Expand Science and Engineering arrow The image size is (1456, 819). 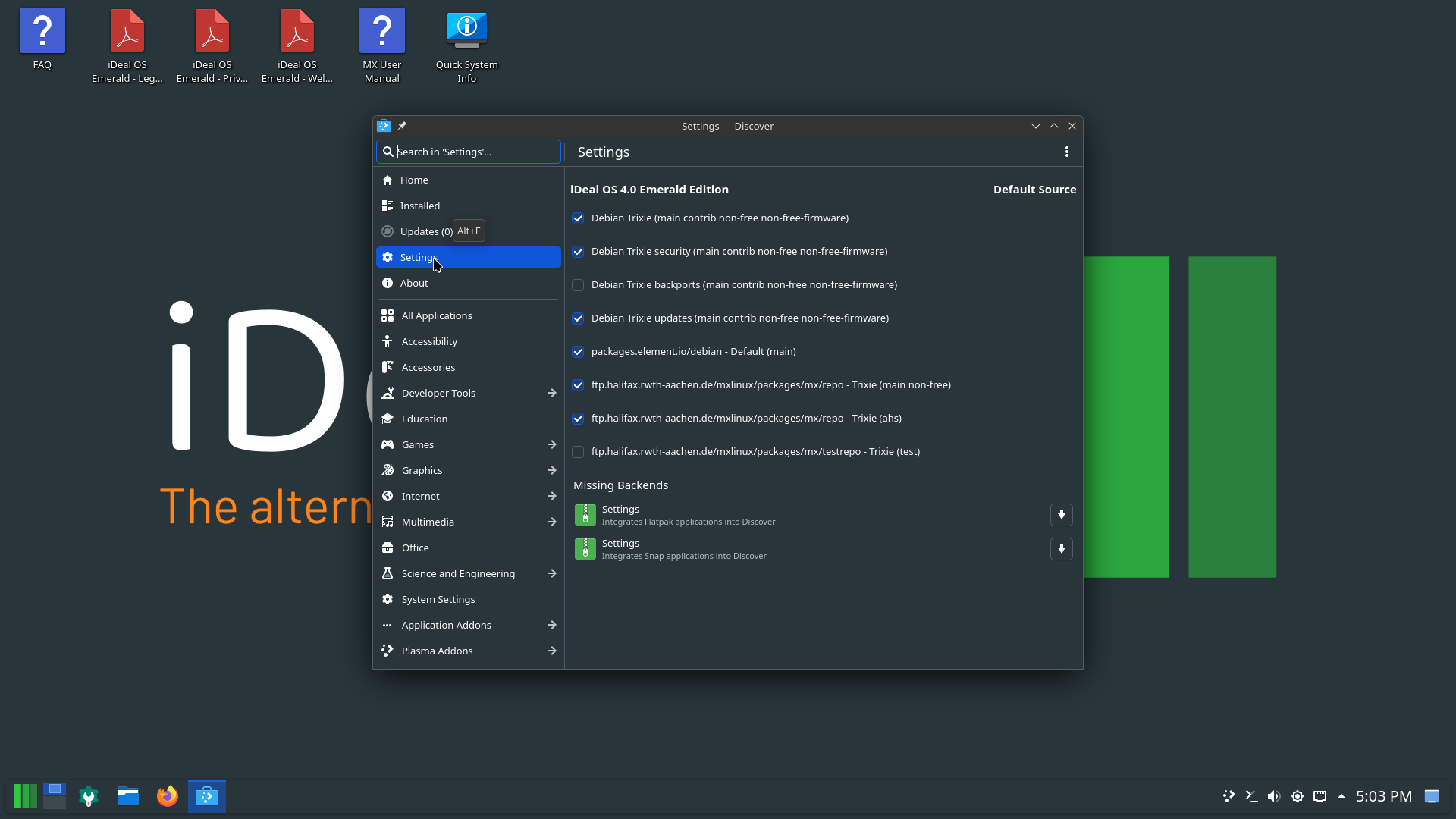coord(551,573)
